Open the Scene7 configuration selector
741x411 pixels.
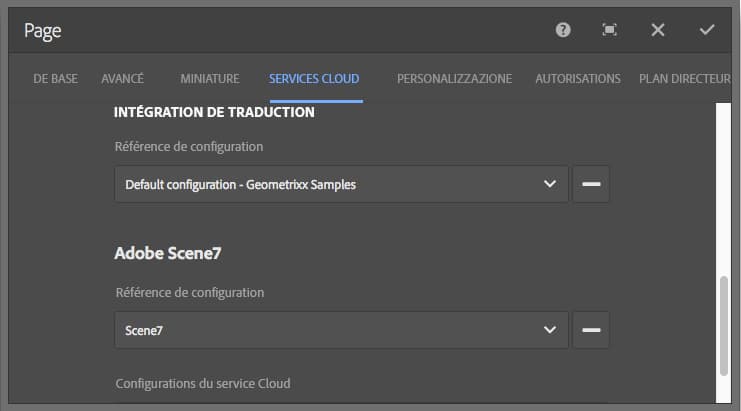tap(330, 330)
